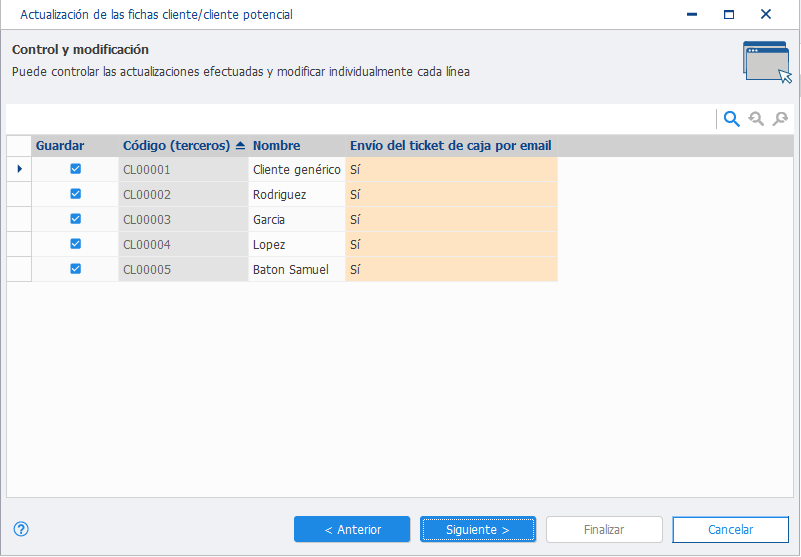Viewport: 801px width, 557px height.
Task: Toggle Guardar checkbox for Garcia
Action: tap(76, 219)
